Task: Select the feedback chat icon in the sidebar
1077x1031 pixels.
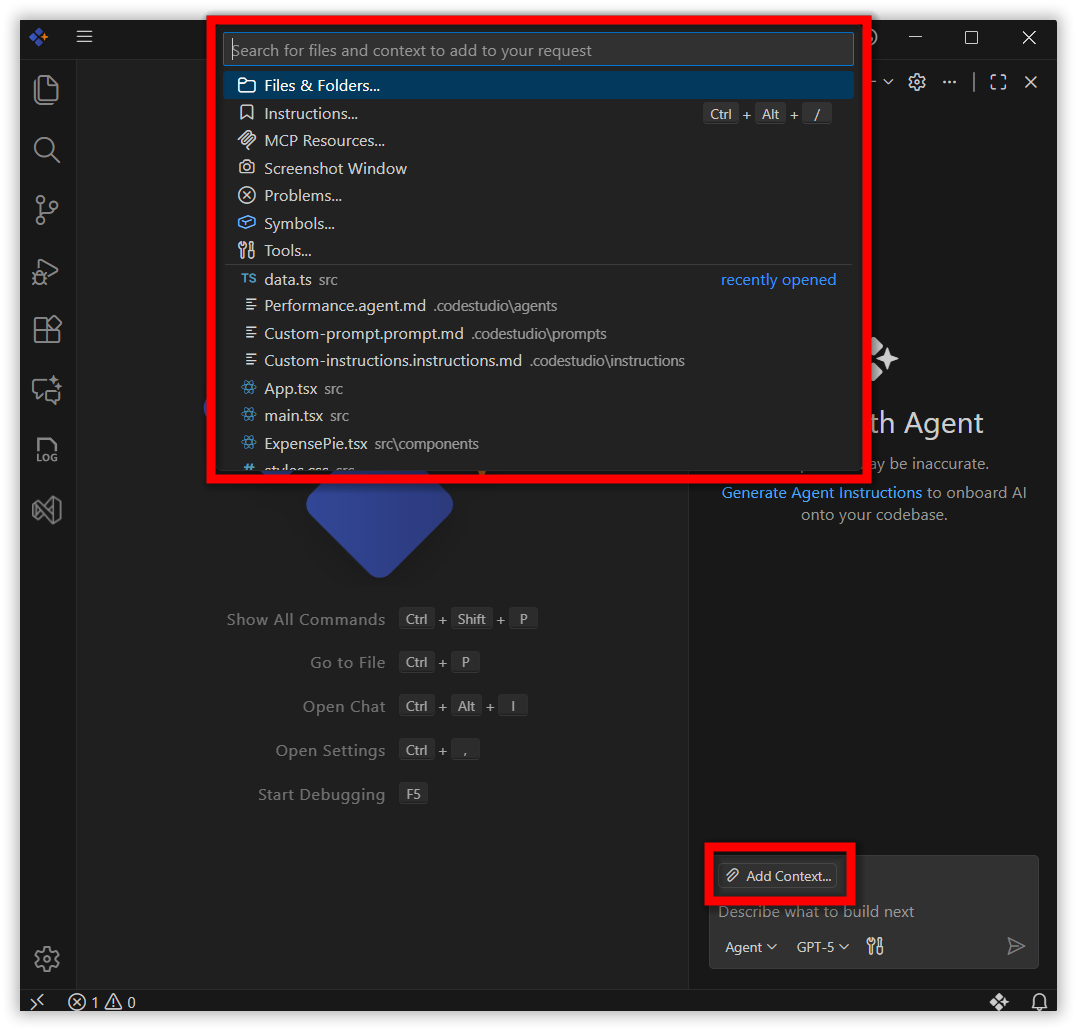Action: pos(46,390)
